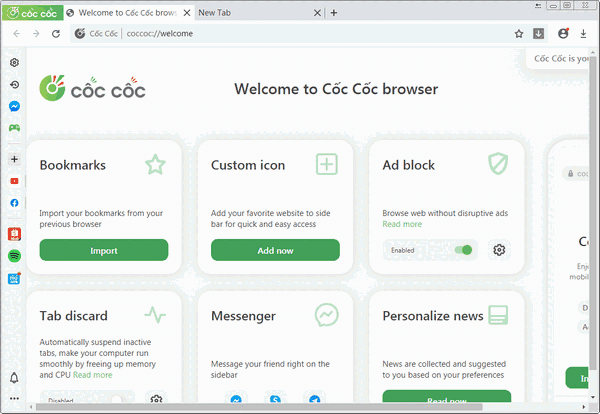This screenshot has height=414, width=600.
Task: Click the address bar showing coccoc://welcome
Action: 291,34
